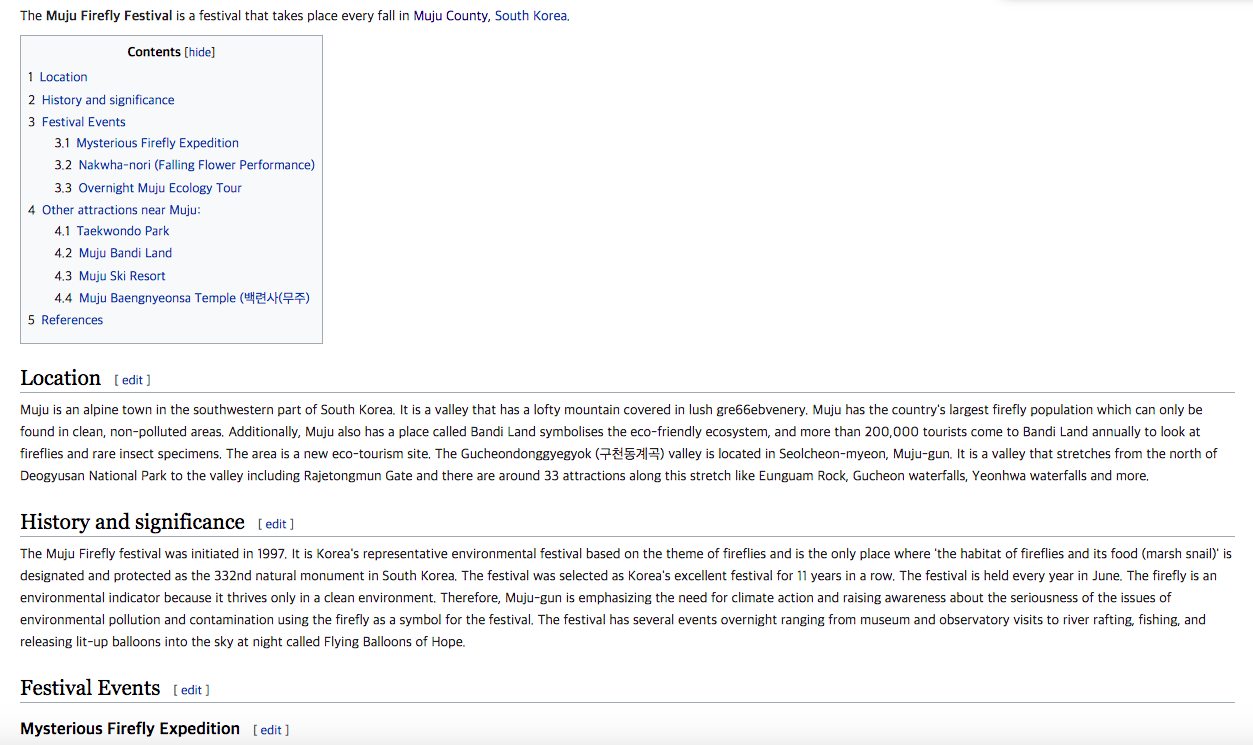Jump to 1 Location in the contents

[x=57, y=77]
